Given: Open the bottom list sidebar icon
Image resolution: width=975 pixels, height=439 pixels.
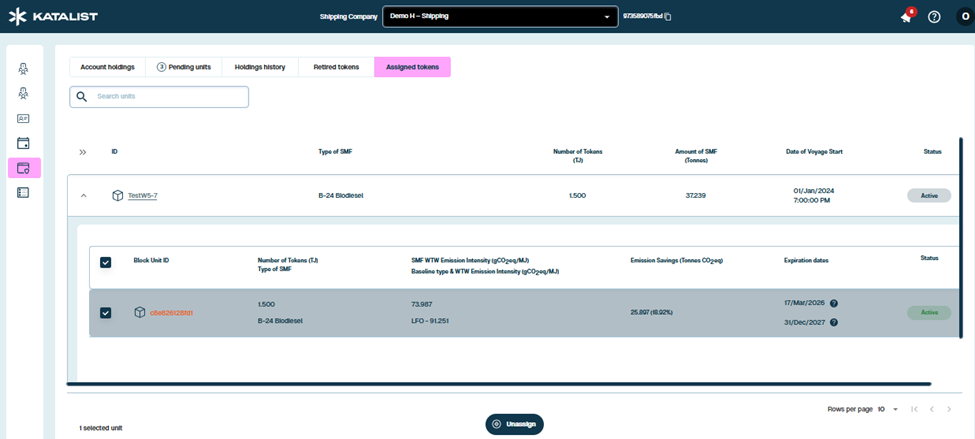Looking at the screenshot, I should tap(23, 192).
